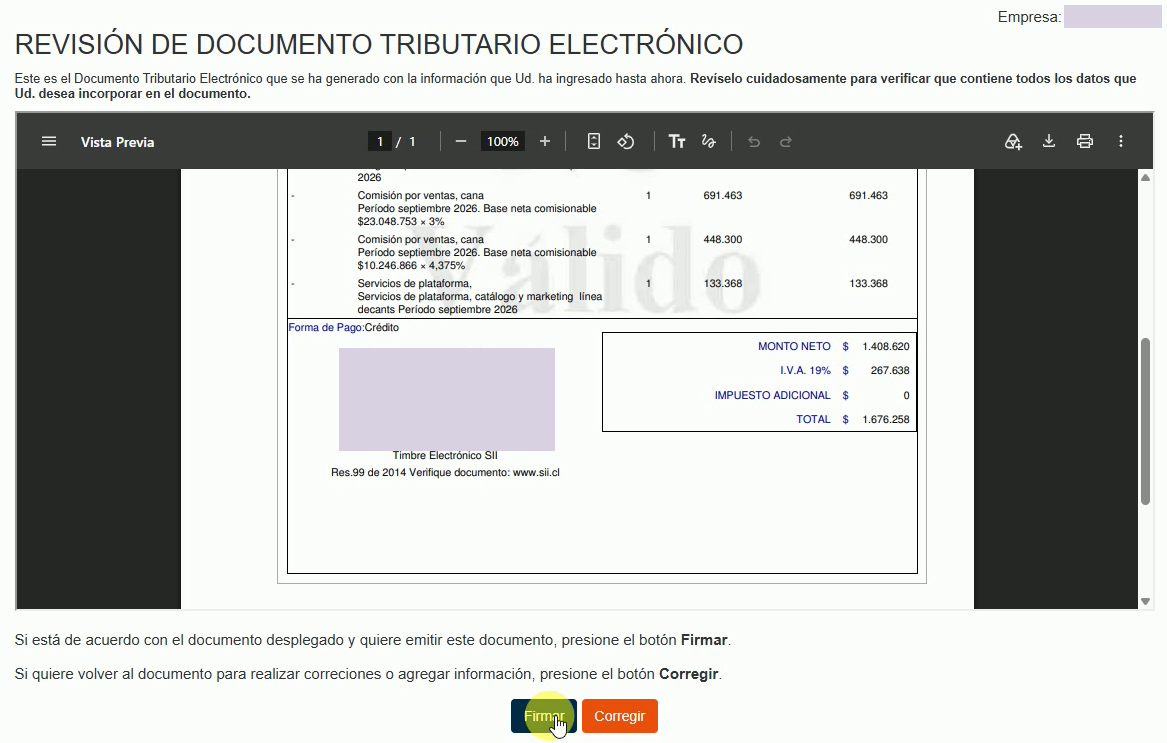1167x743 pixels.
Task: Click the zoom out minus icon
Action: click(x=461, y=141)
